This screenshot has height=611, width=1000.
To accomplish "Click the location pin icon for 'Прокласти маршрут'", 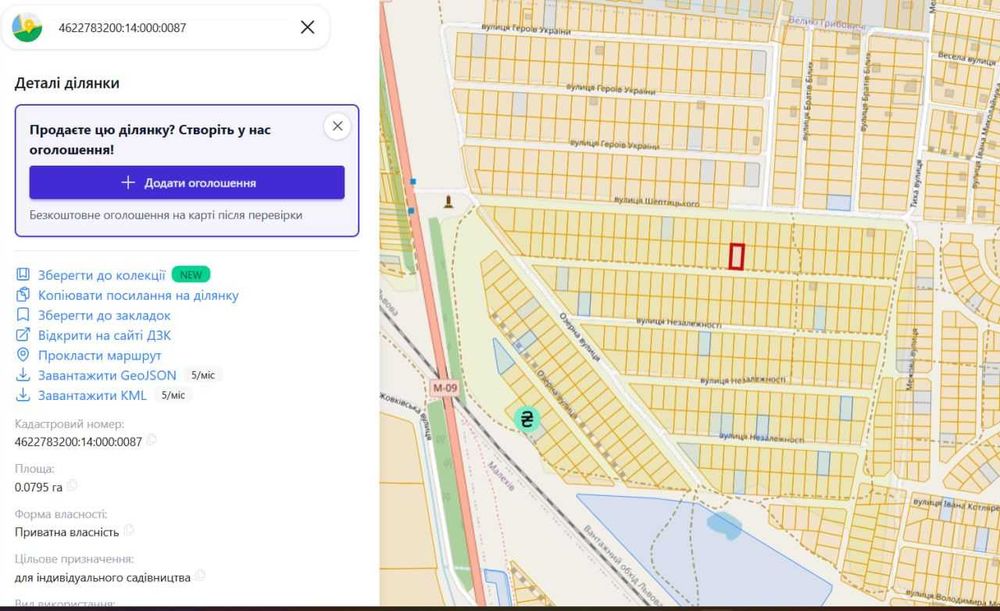I will tap(23, 355).
